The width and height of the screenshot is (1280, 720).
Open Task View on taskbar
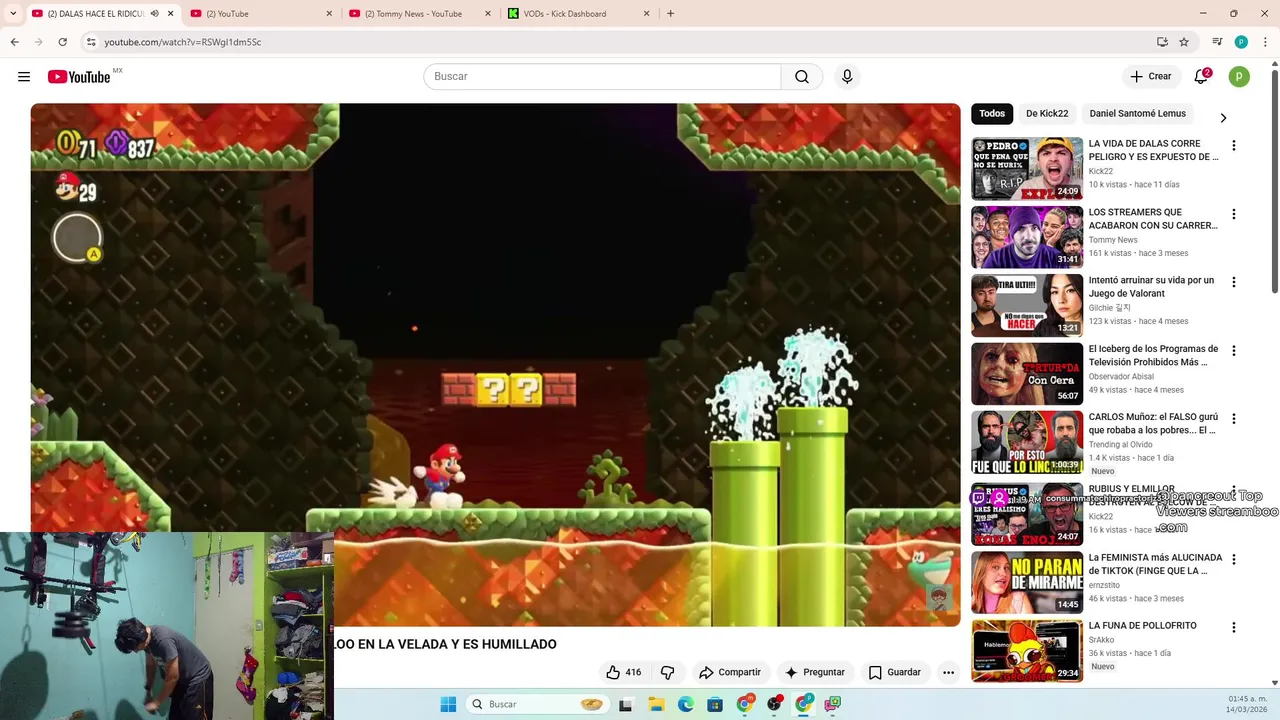tap(626, 704)
